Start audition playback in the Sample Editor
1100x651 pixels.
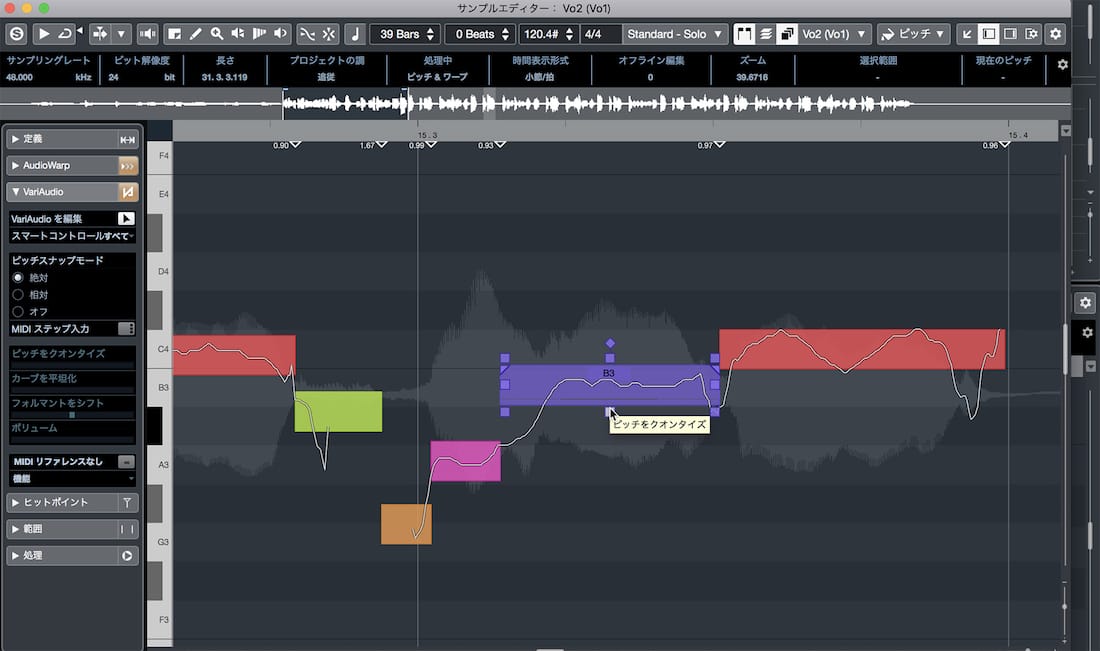pos(43,34)
